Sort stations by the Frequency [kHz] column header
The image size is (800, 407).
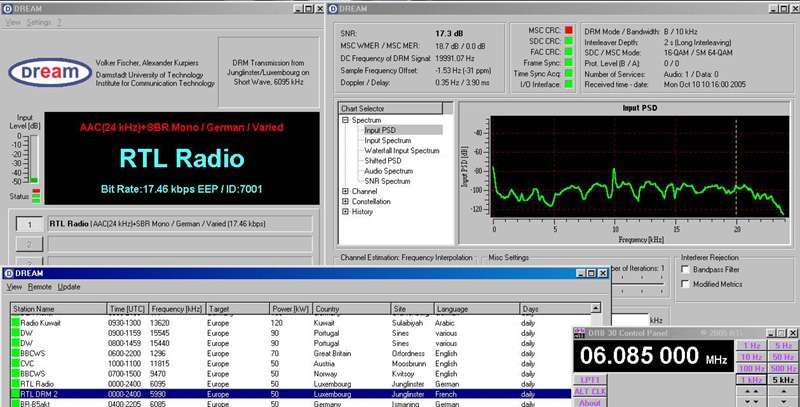[x=177, y=309]
